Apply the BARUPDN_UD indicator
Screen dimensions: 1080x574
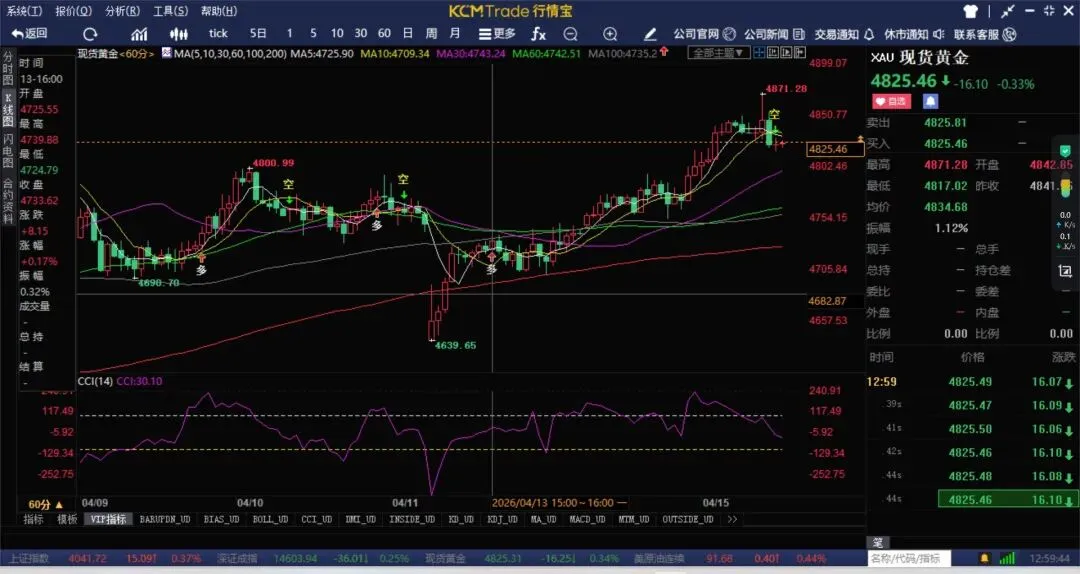pyautogui.click(x=165, y=519)
